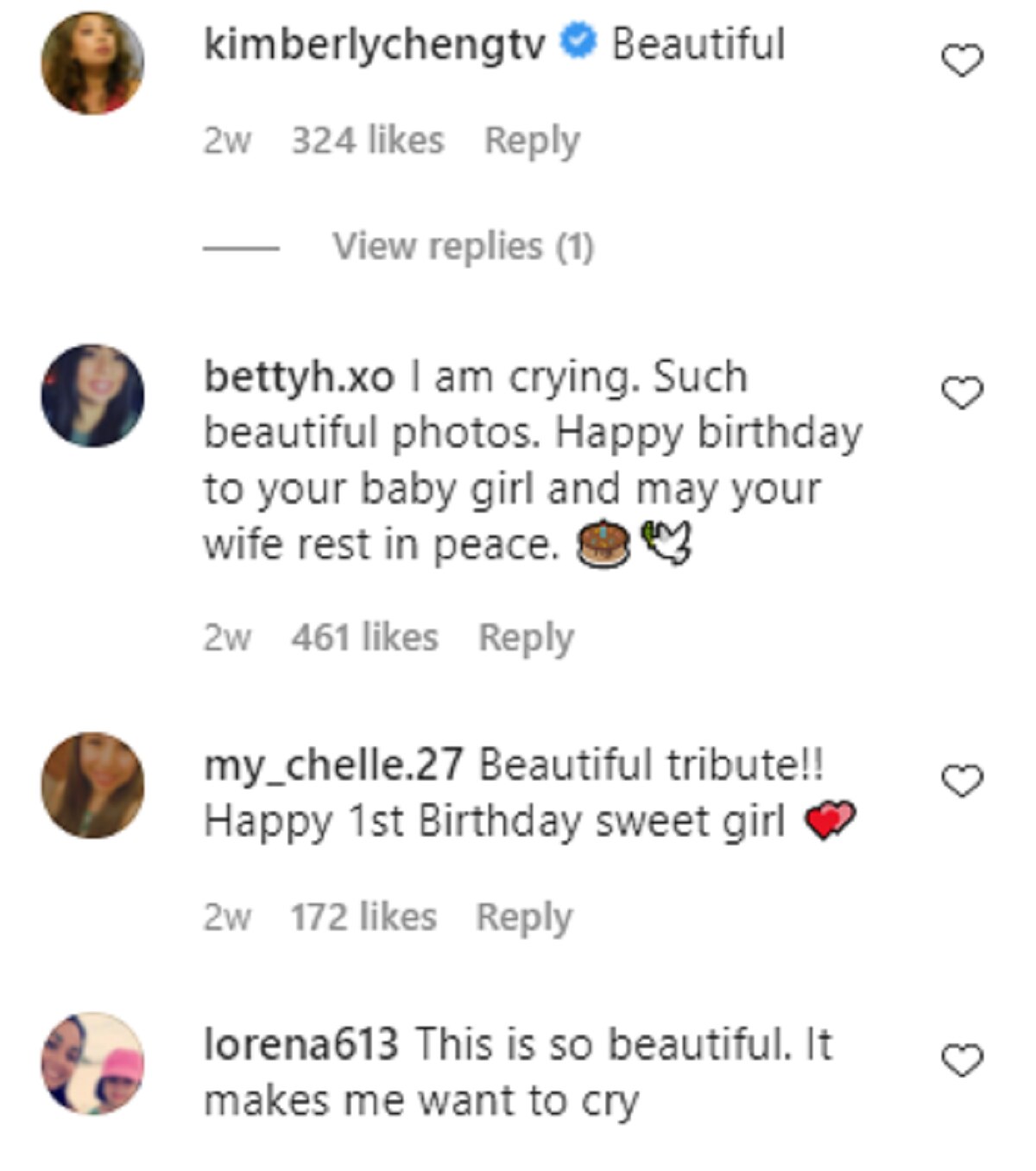Tap the heart on bettyh.xo's comment
Viewport: 1036px width, 1171px height.
961,393
